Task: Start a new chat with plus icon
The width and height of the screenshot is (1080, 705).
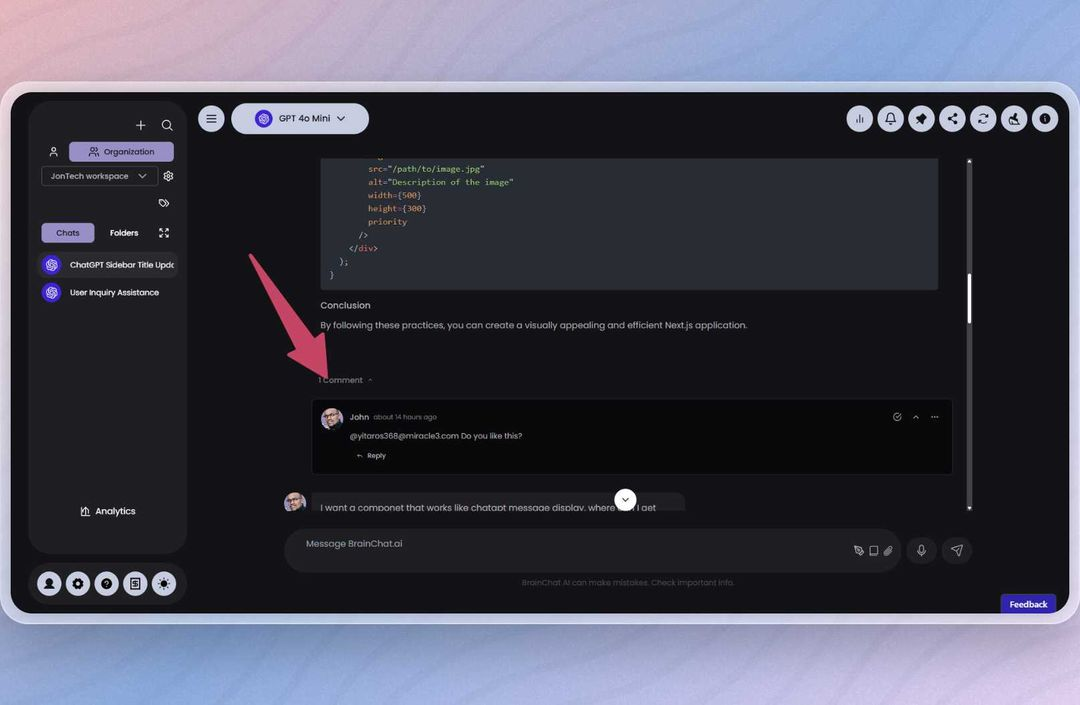Action: 141,125
